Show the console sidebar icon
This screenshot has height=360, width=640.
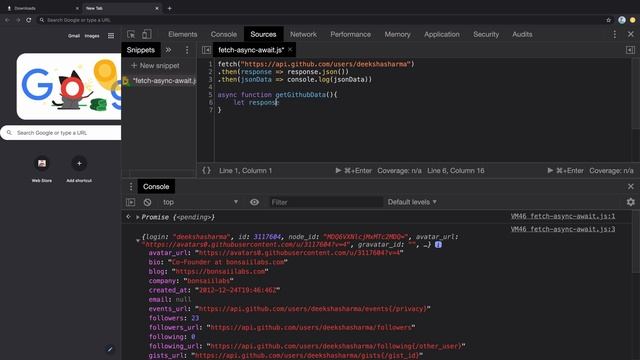[x=131, y=202]
